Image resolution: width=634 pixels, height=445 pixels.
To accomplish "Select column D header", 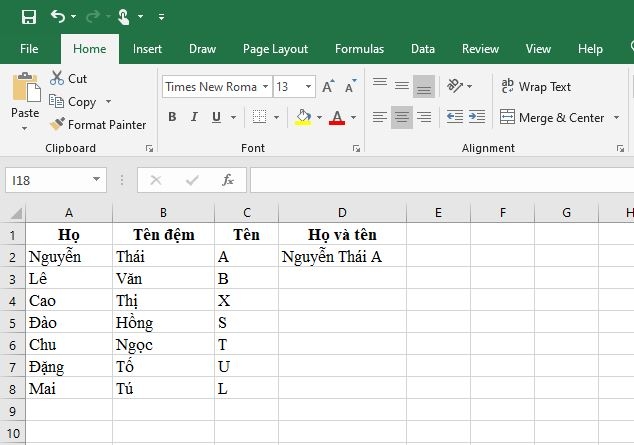I will coord(342,213).
